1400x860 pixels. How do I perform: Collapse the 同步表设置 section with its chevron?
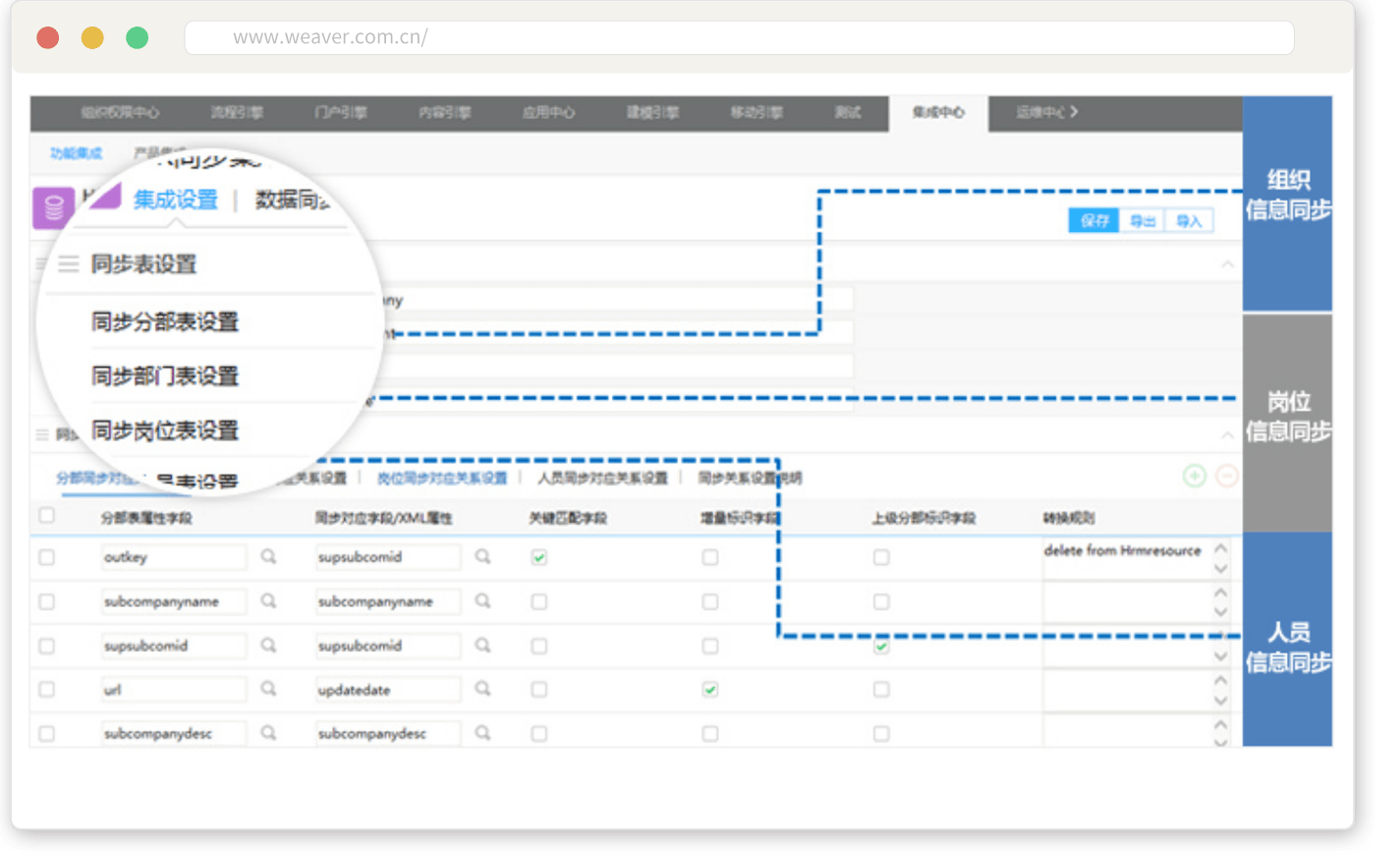coord(1227,264)
